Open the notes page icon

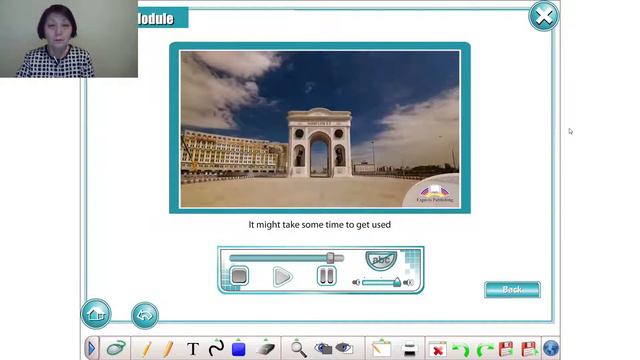[381, 349]
